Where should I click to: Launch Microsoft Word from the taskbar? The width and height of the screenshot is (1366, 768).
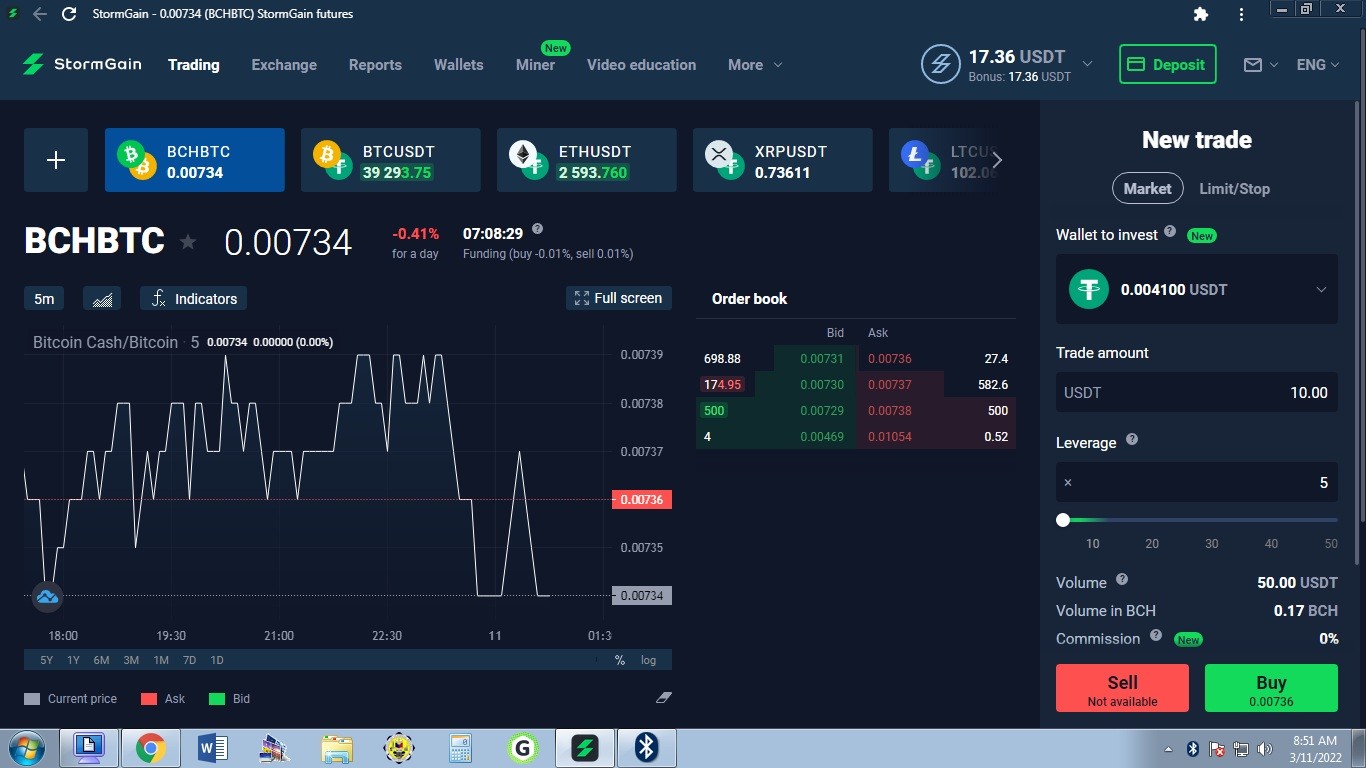click(x=213, y=747)
